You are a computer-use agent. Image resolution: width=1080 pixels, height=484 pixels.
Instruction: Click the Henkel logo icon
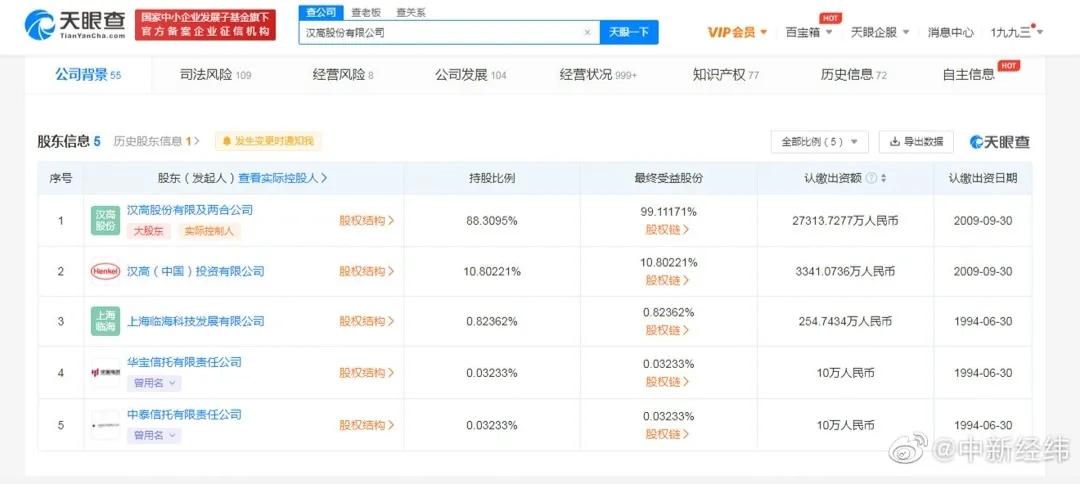[105, 271]
